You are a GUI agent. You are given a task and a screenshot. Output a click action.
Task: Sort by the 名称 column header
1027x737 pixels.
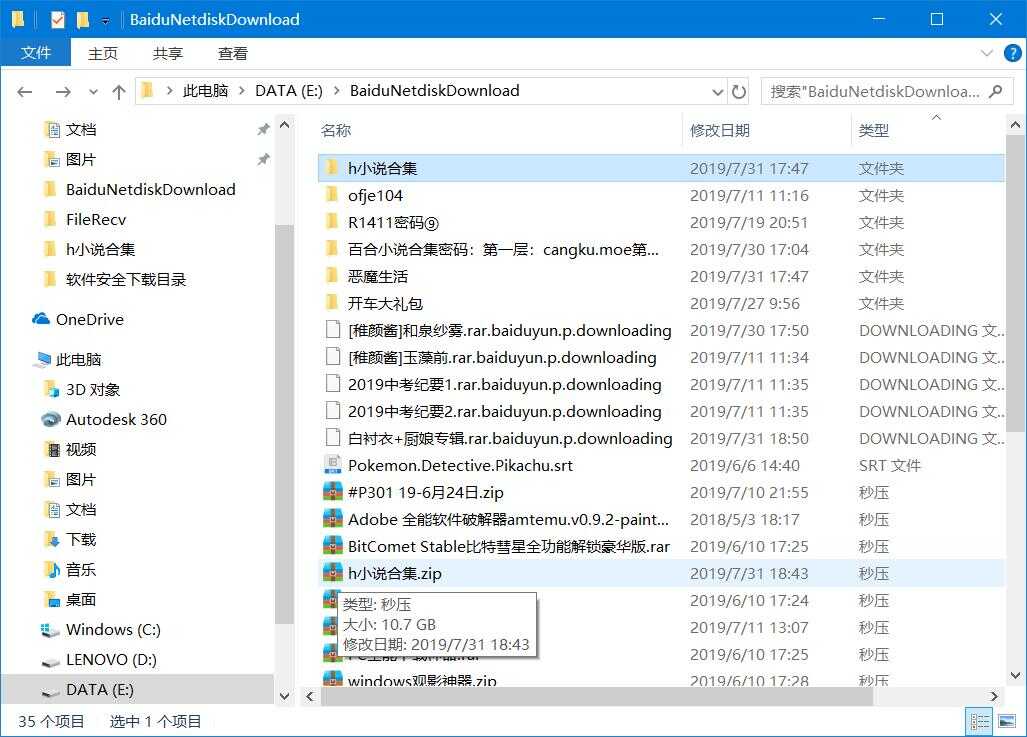pos(336,130)
